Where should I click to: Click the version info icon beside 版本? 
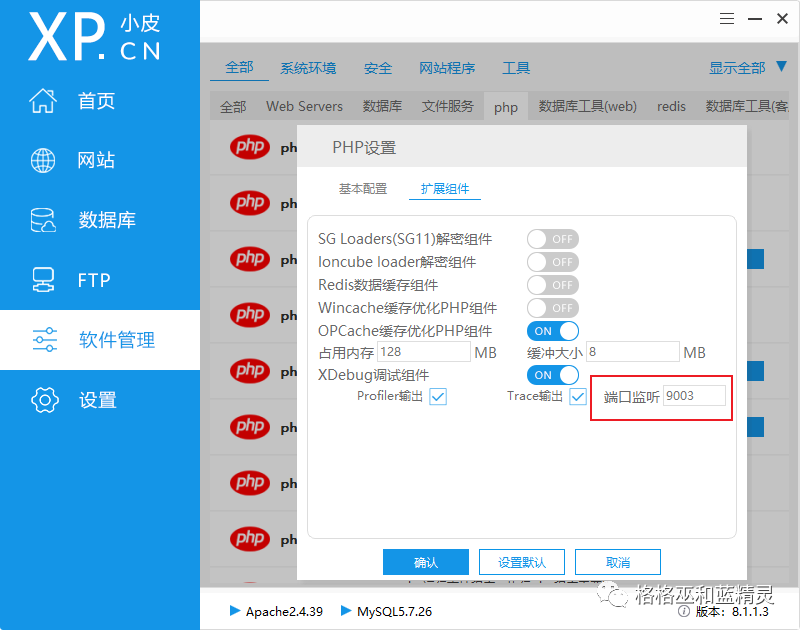coord(684,611)
